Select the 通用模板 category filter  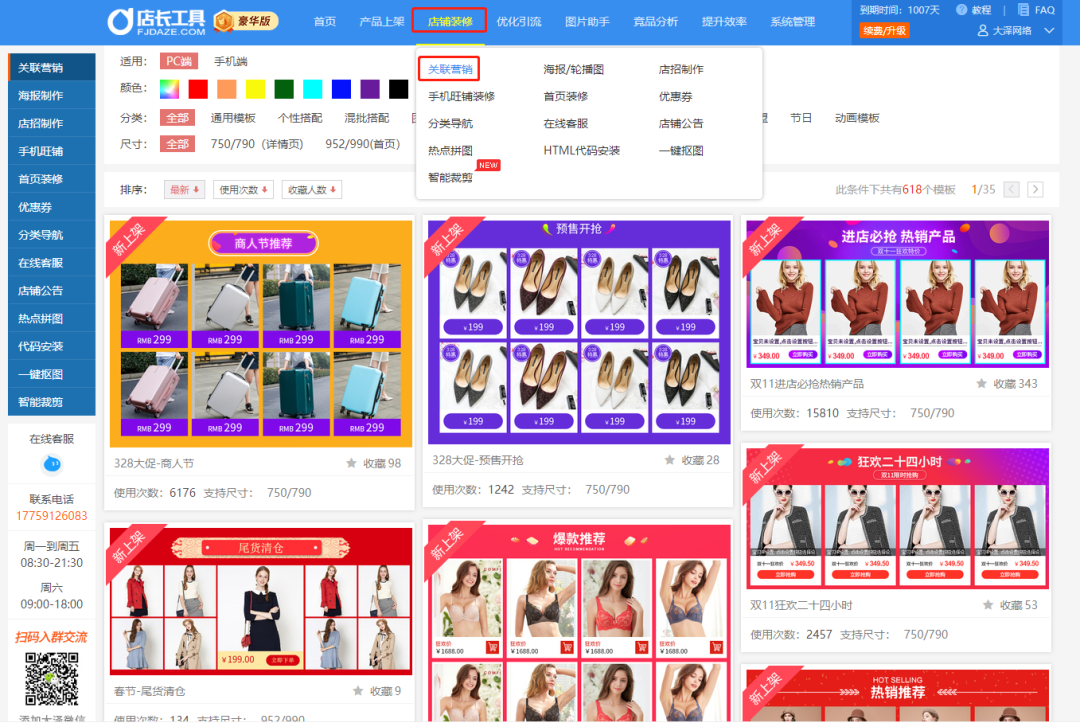[233, 118]
